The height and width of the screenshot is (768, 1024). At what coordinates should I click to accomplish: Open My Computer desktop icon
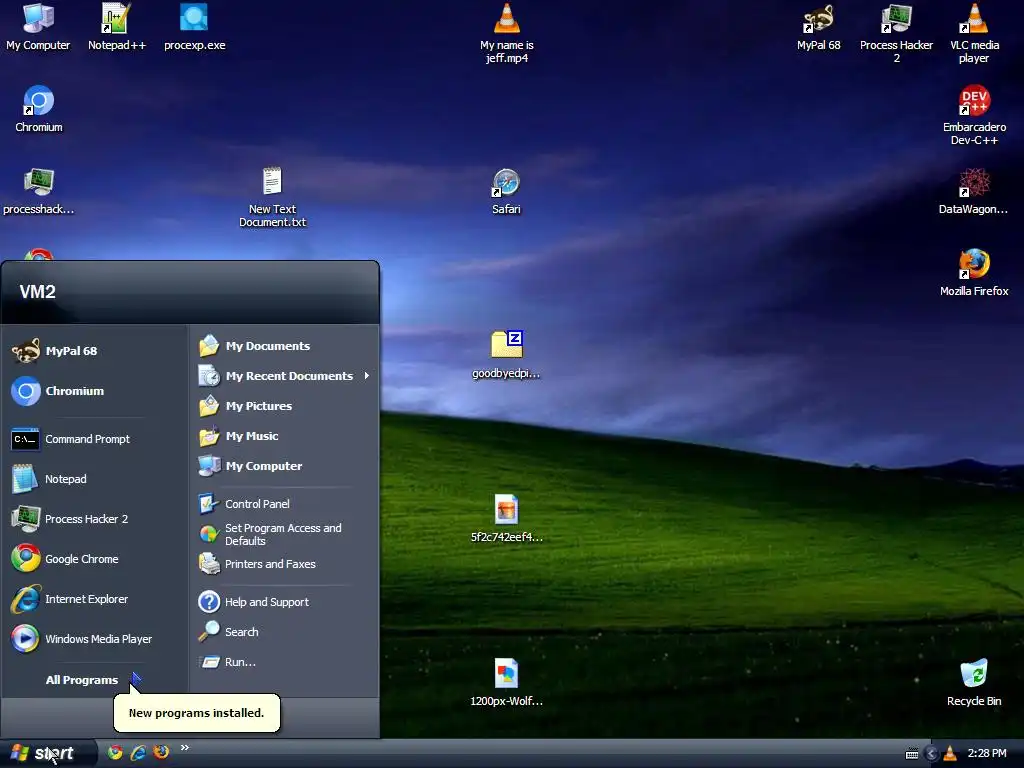coord(38,26)
